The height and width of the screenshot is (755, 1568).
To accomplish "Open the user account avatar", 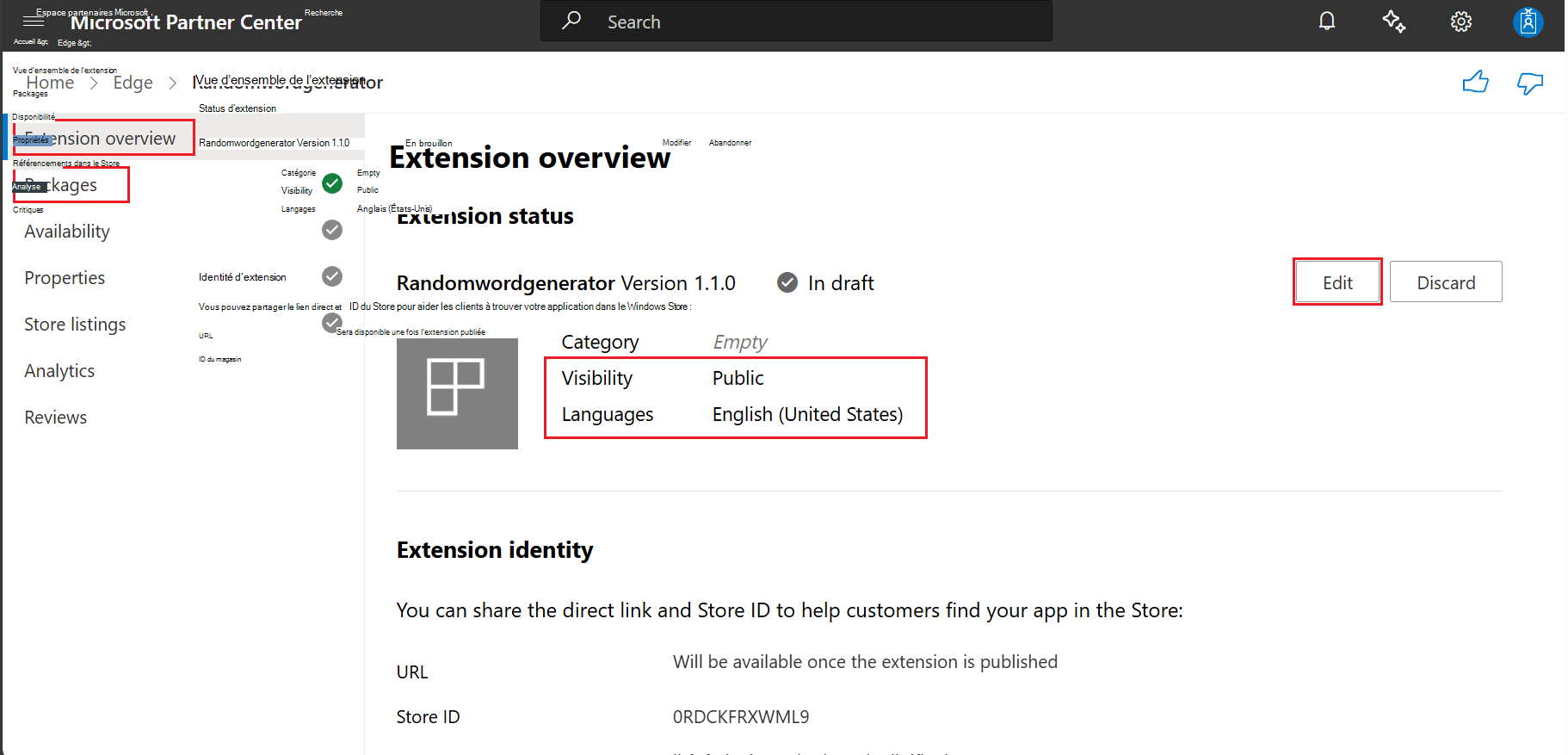I will pos(1528,22).
